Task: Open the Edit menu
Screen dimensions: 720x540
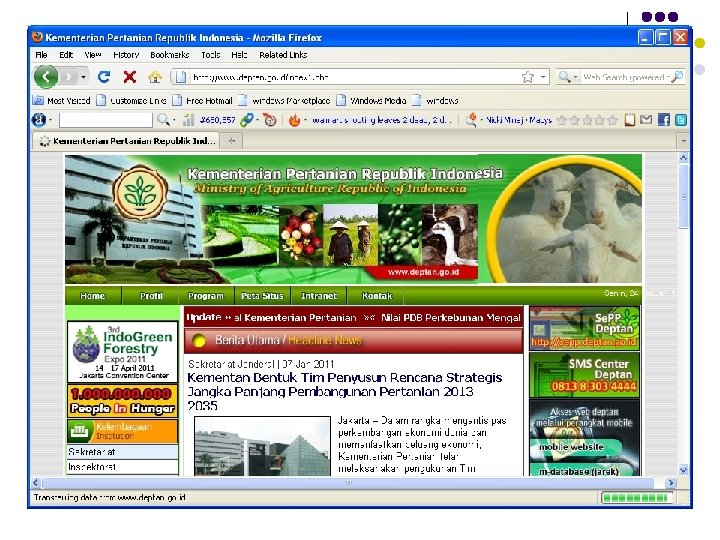Action: [x=66, y=55]
